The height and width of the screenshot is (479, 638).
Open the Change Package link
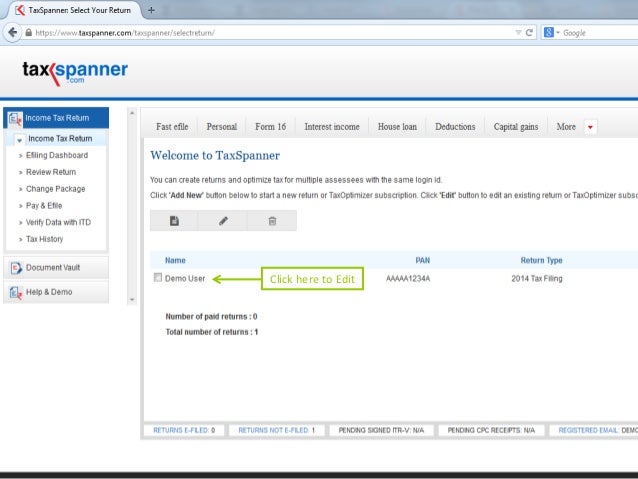[56, 189]
